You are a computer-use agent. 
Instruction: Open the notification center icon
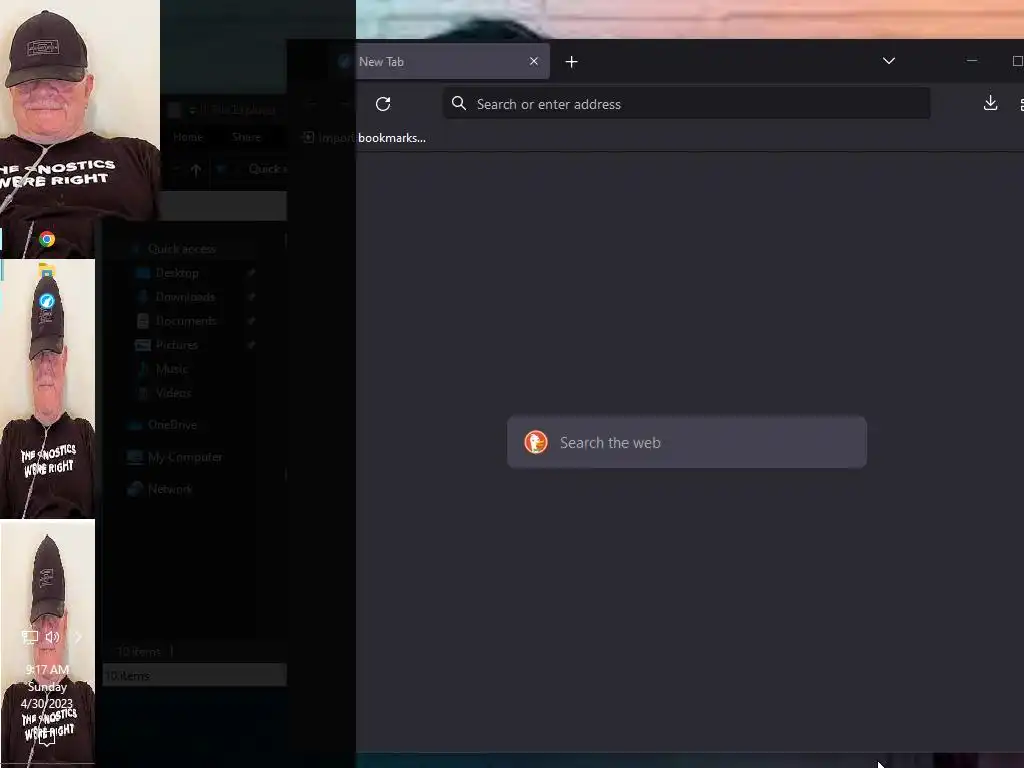pyautogui.click(x=46, y=737)
